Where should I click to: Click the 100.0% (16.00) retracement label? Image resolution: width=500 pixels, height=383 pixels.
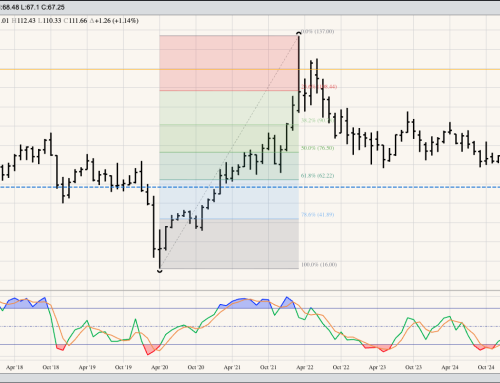319,265
